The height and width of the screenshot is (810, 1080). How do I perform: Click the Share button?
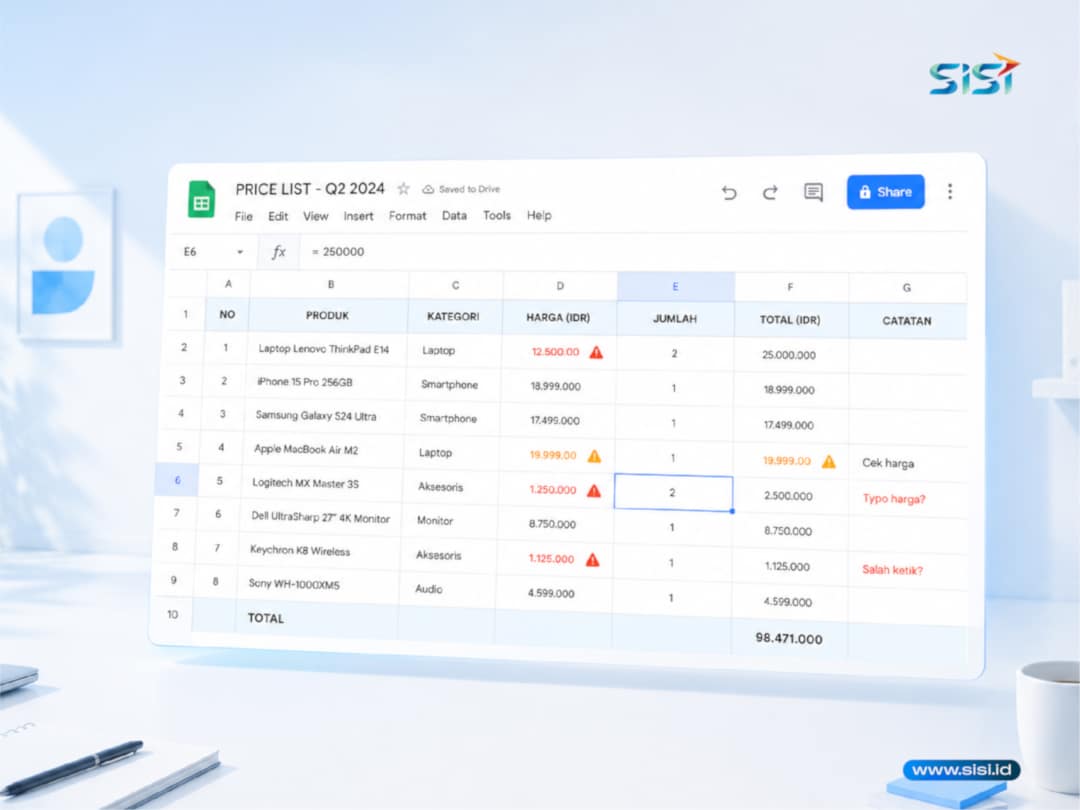click(885, 191)
